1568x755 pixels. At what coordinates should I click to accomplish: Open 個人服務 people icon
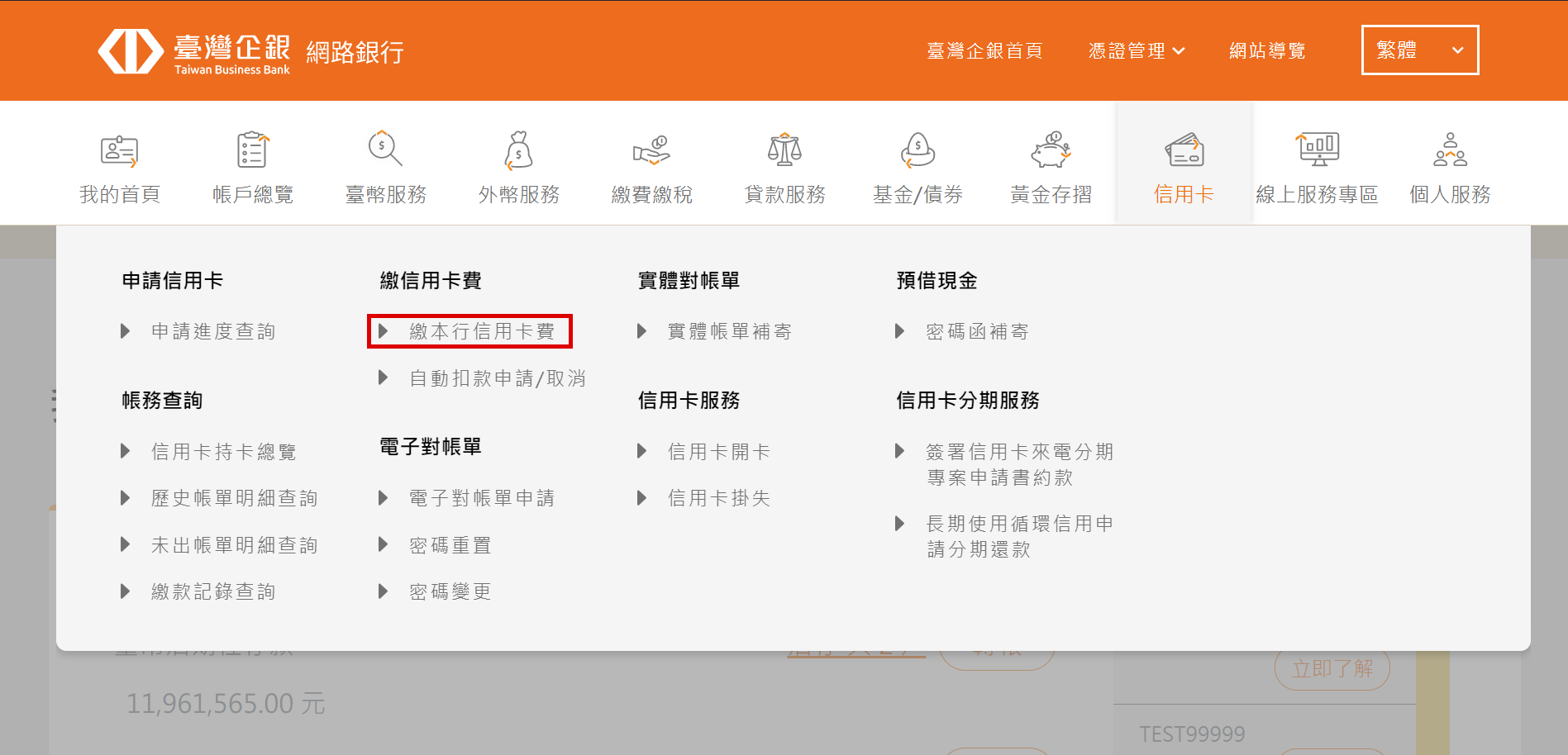(x=1451, y=150)
